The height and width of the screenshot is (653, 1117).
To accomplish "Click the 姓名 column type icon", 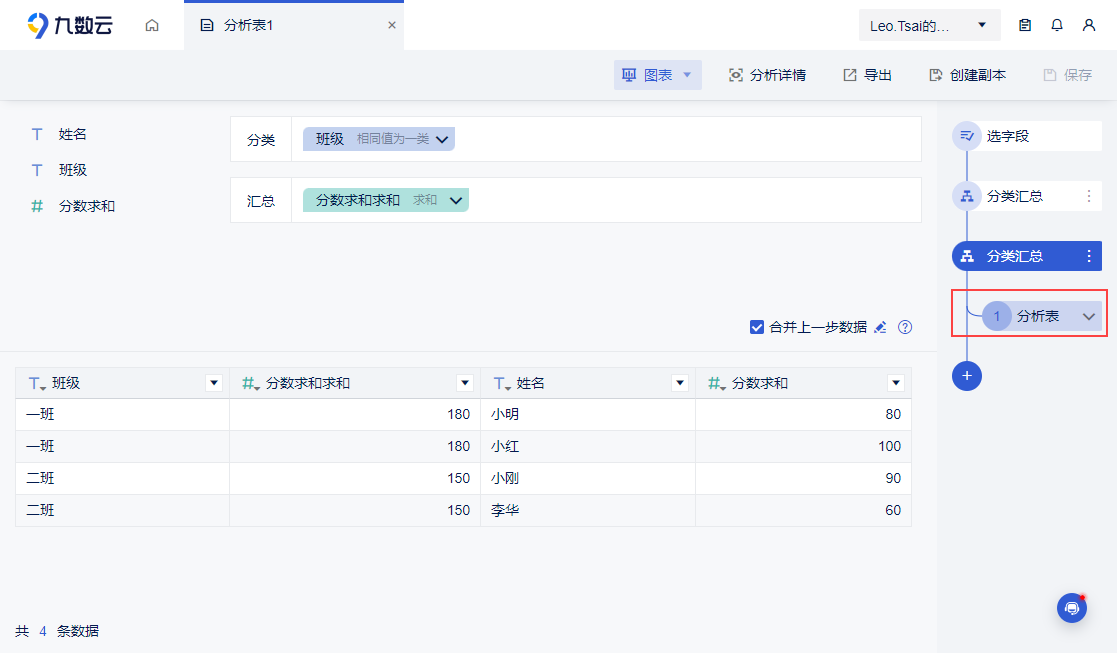I will 502,383.
